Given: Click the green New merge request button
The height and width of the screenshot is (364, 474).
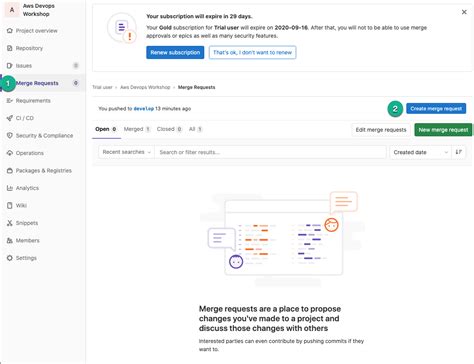Looking at the screenshot, I should 443,130.
